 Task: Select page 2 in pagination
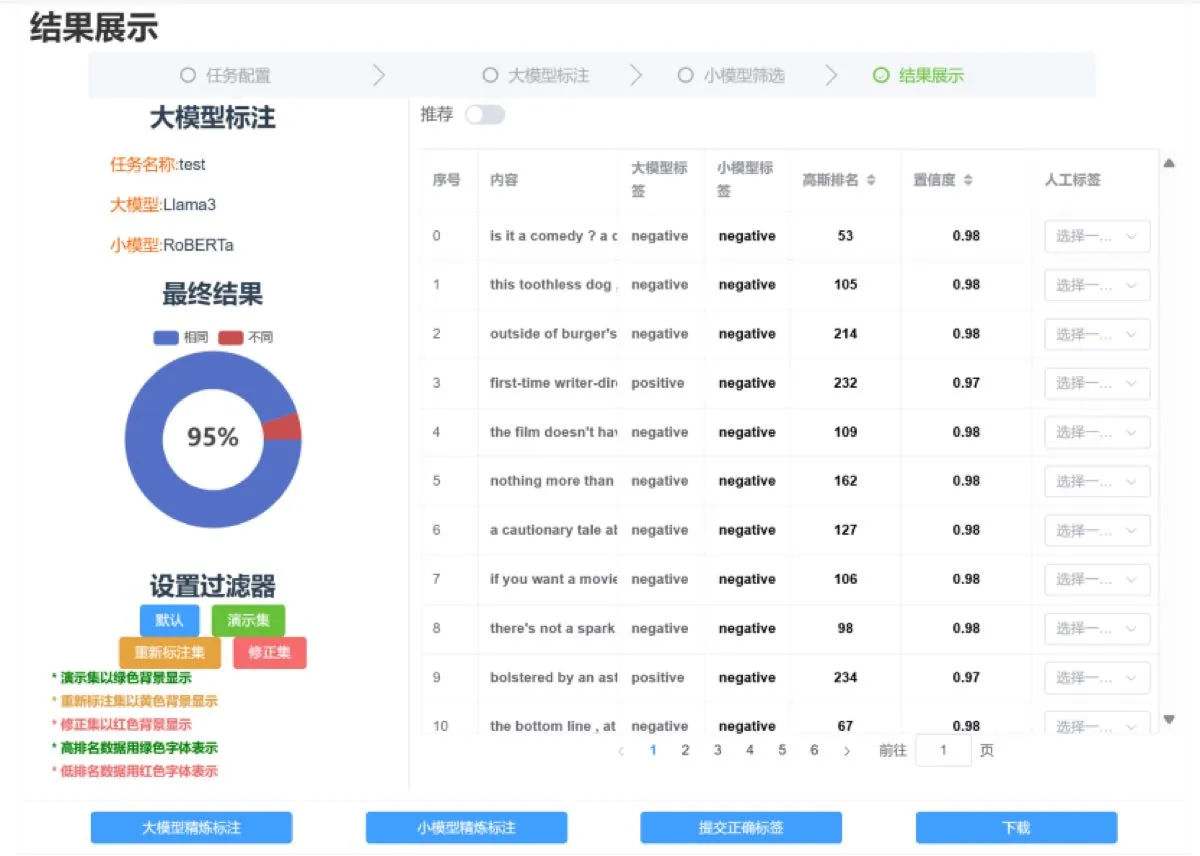click(685, 750)
